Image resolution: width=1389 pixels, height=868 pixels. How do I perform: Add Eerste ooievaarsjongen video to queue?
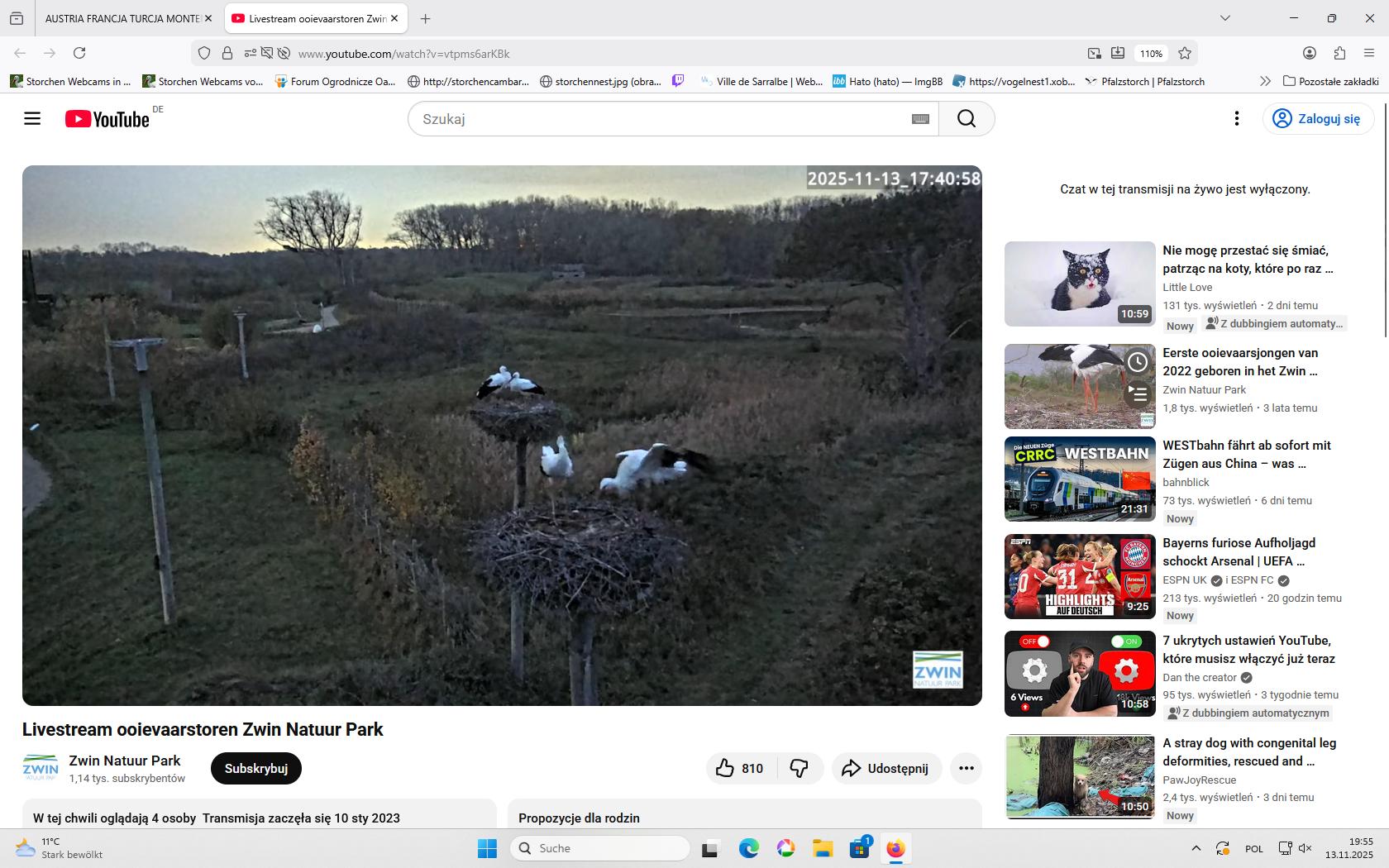[1138, 393]
